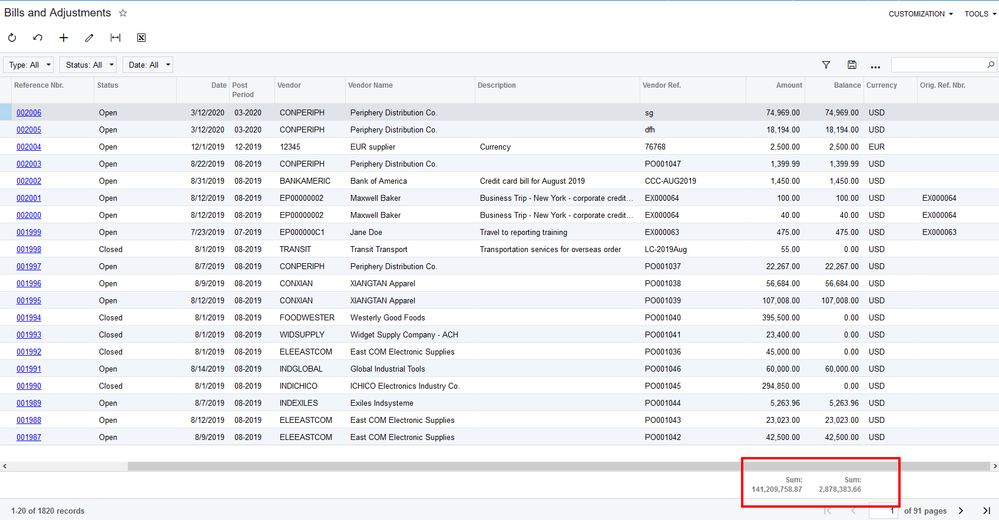
Task: Click the Refresh toolbar icon
Action: [12, 38]
